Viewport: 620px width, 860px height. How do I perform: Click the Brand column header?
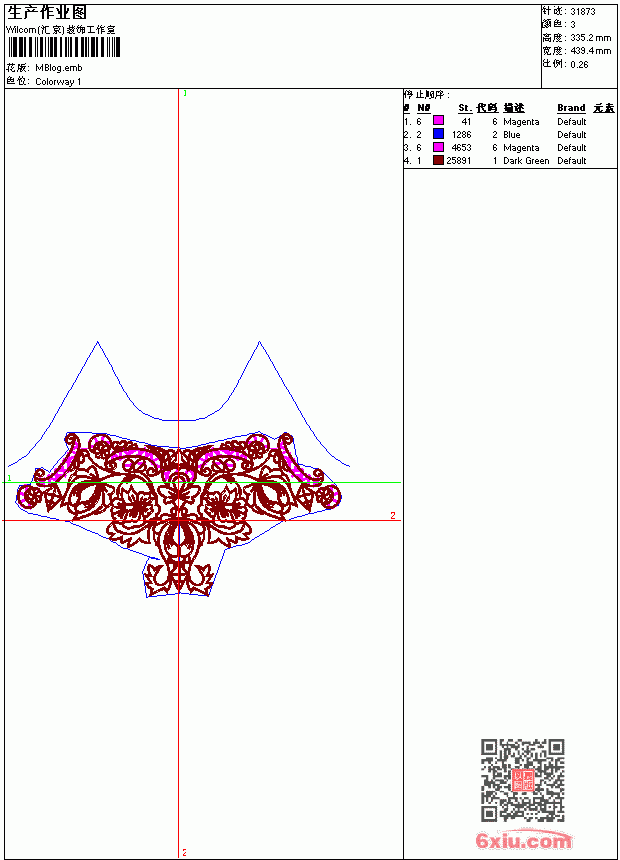point(571,108)
